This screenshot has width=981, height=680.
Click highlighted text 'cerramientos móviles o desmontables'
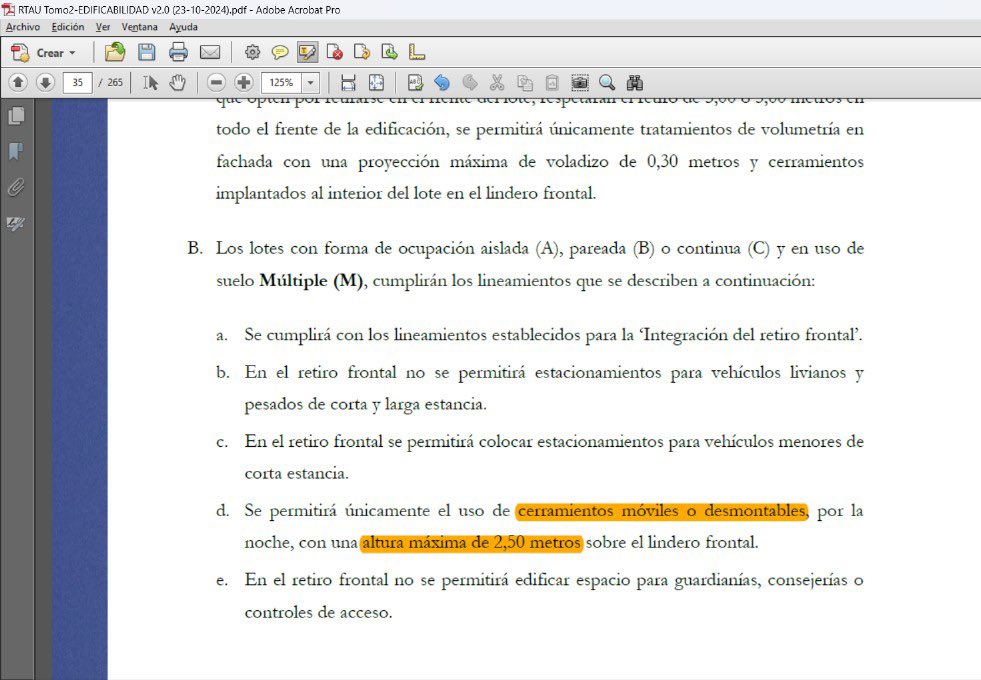click(x=661, y=511)
